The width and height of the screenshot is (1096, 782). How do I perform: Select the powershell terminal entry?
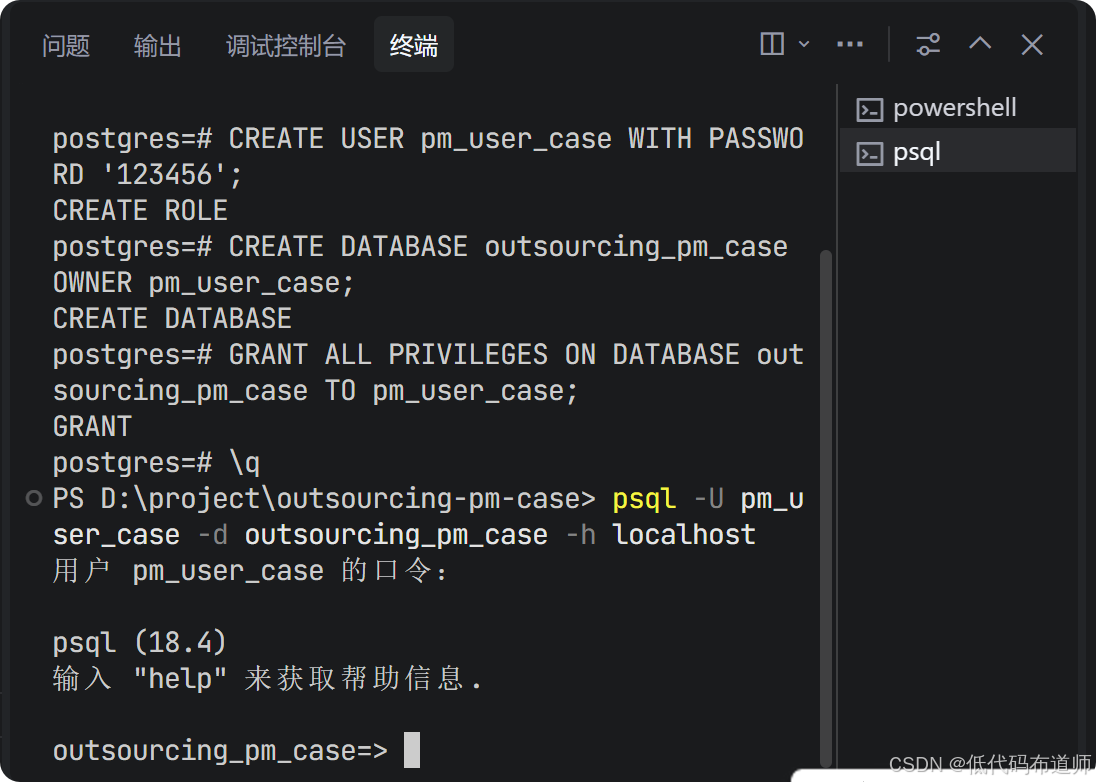pyautogui.click(x=958, y=108)
